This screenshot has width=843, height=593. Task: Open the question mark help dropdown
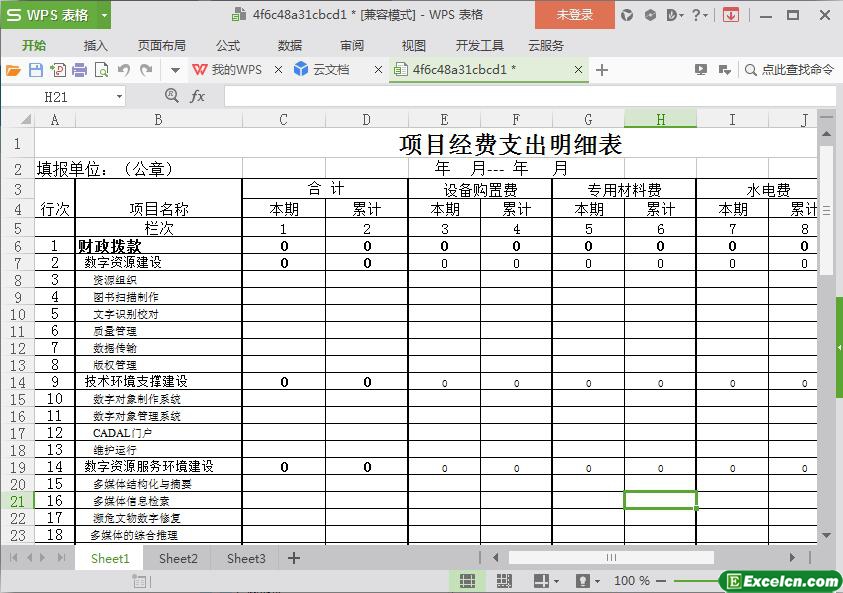[699, 15]
